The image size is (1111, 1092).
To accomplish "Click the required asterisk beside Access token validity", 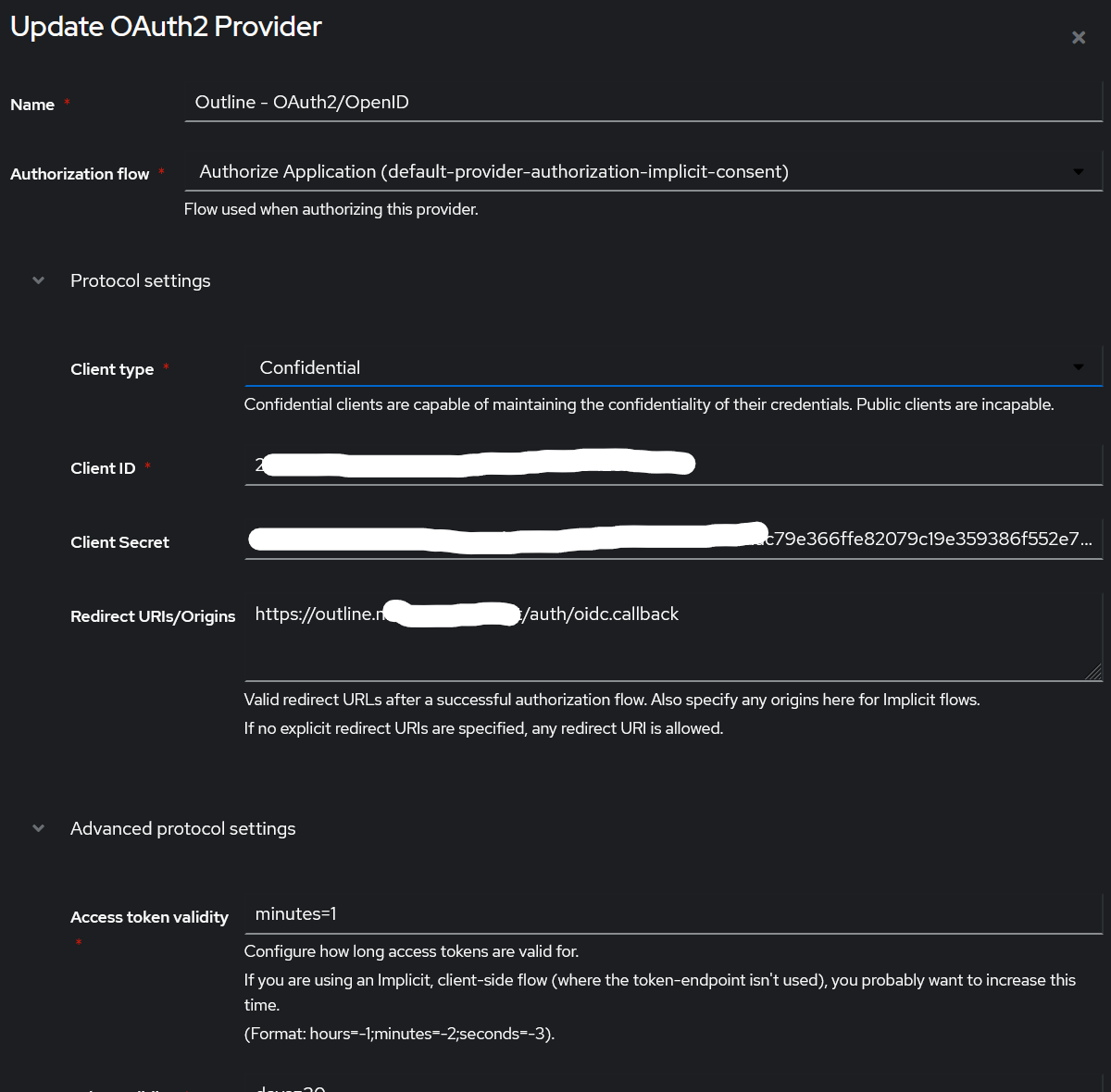I will pos(78,943).
